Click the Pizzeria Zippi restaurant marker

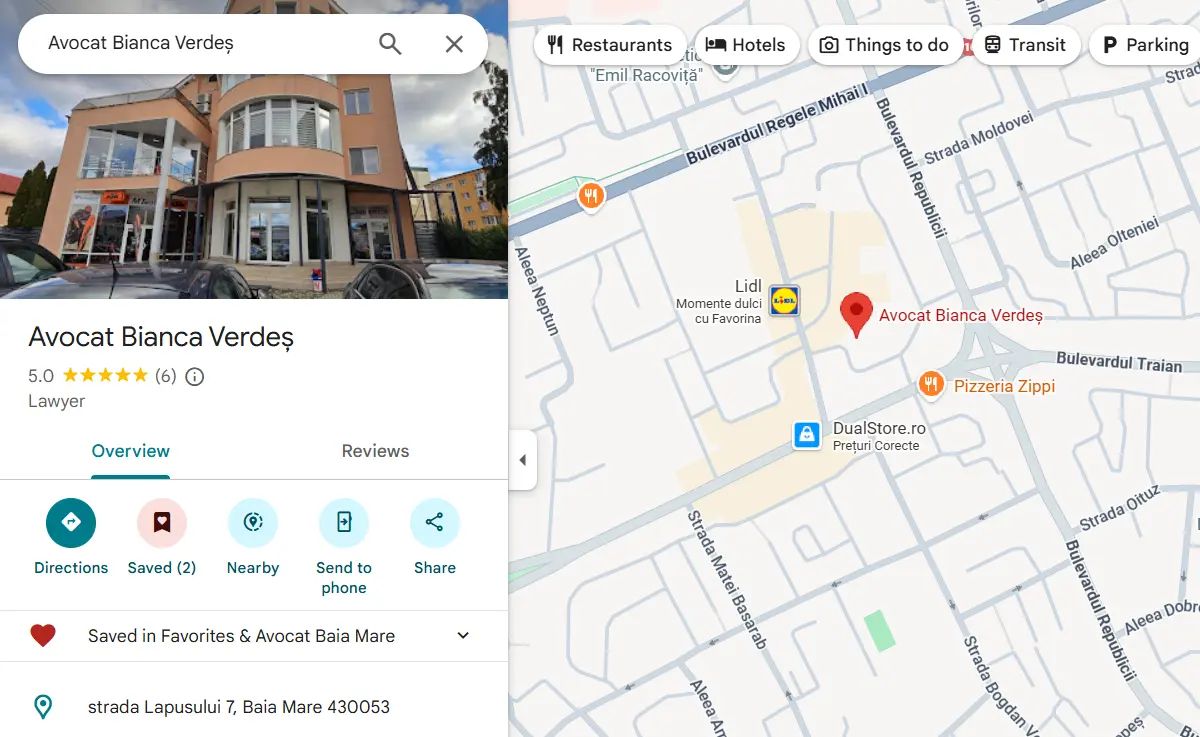pos(931,385)
